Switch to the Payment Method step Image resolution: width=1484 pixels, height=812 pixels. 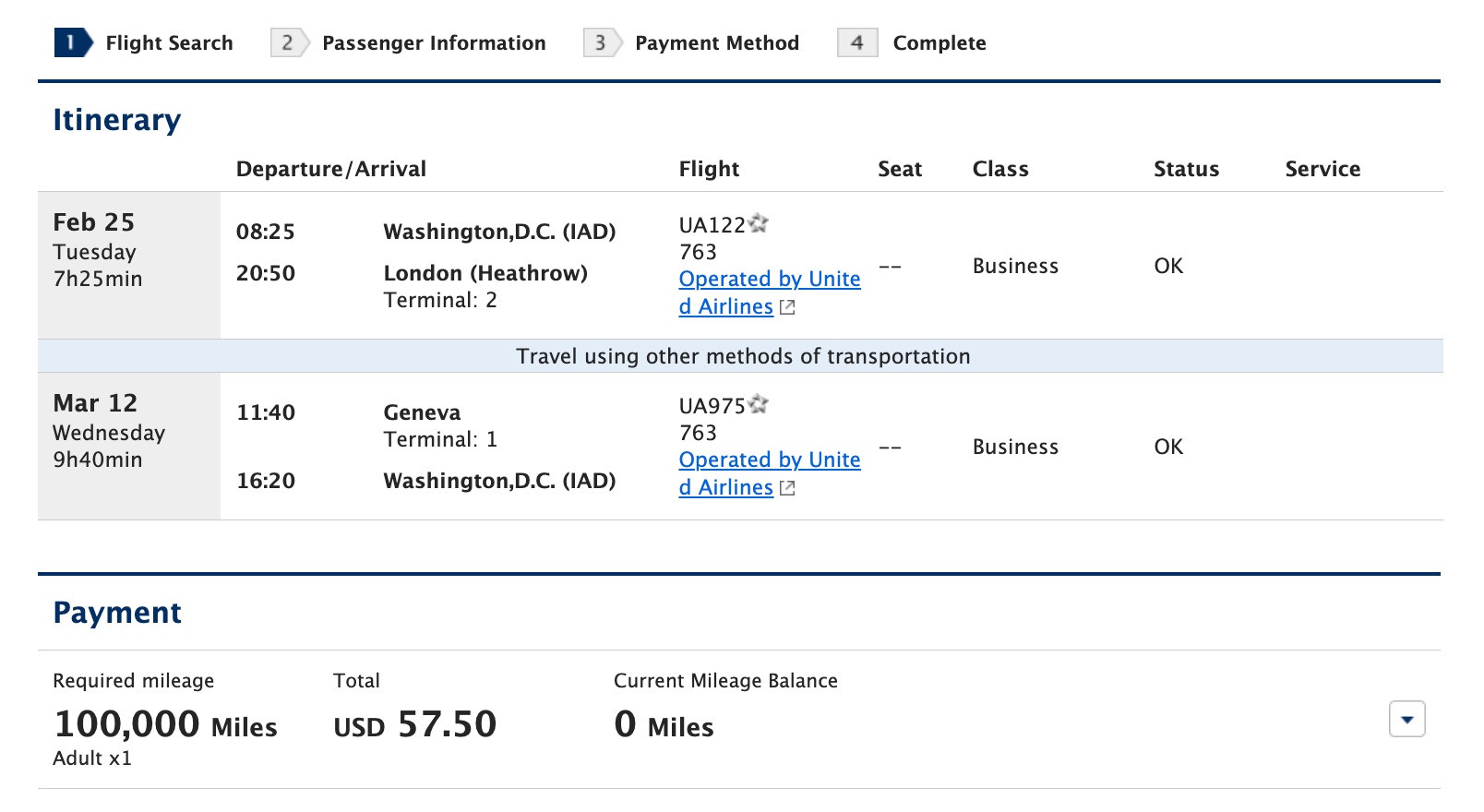(x=716, y=42)
